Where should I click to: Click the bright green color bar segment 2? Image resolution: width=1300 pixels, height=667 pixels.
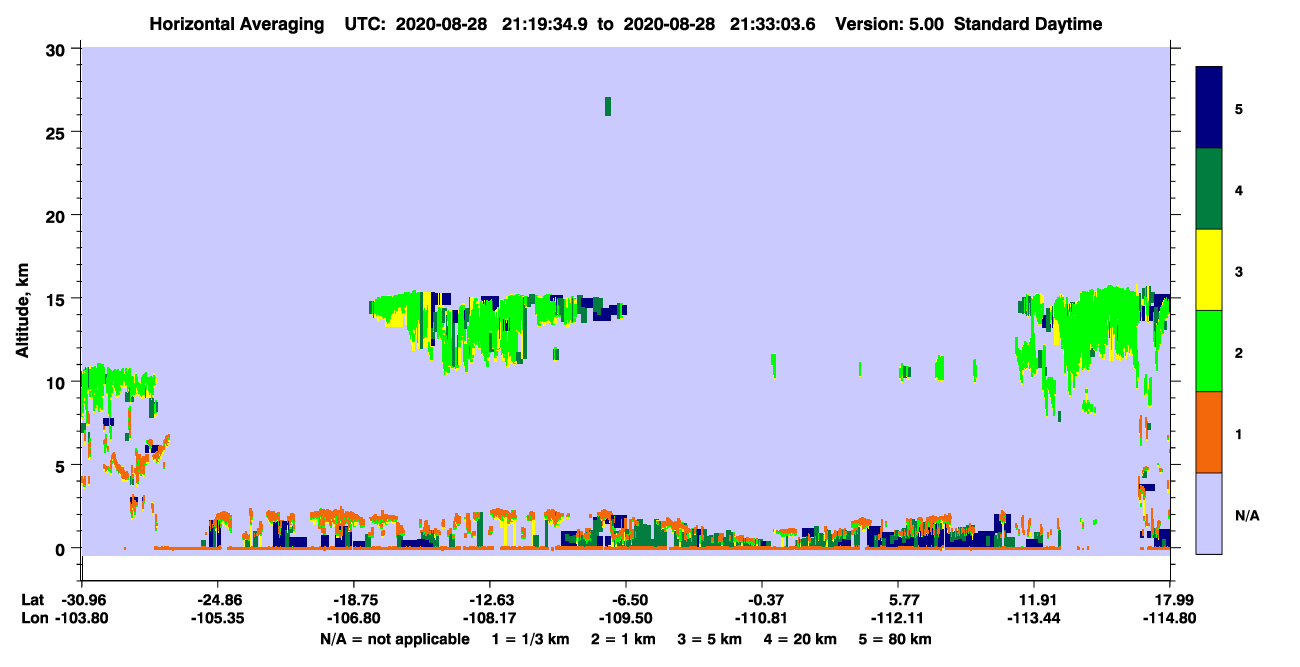pos(1209,351)
